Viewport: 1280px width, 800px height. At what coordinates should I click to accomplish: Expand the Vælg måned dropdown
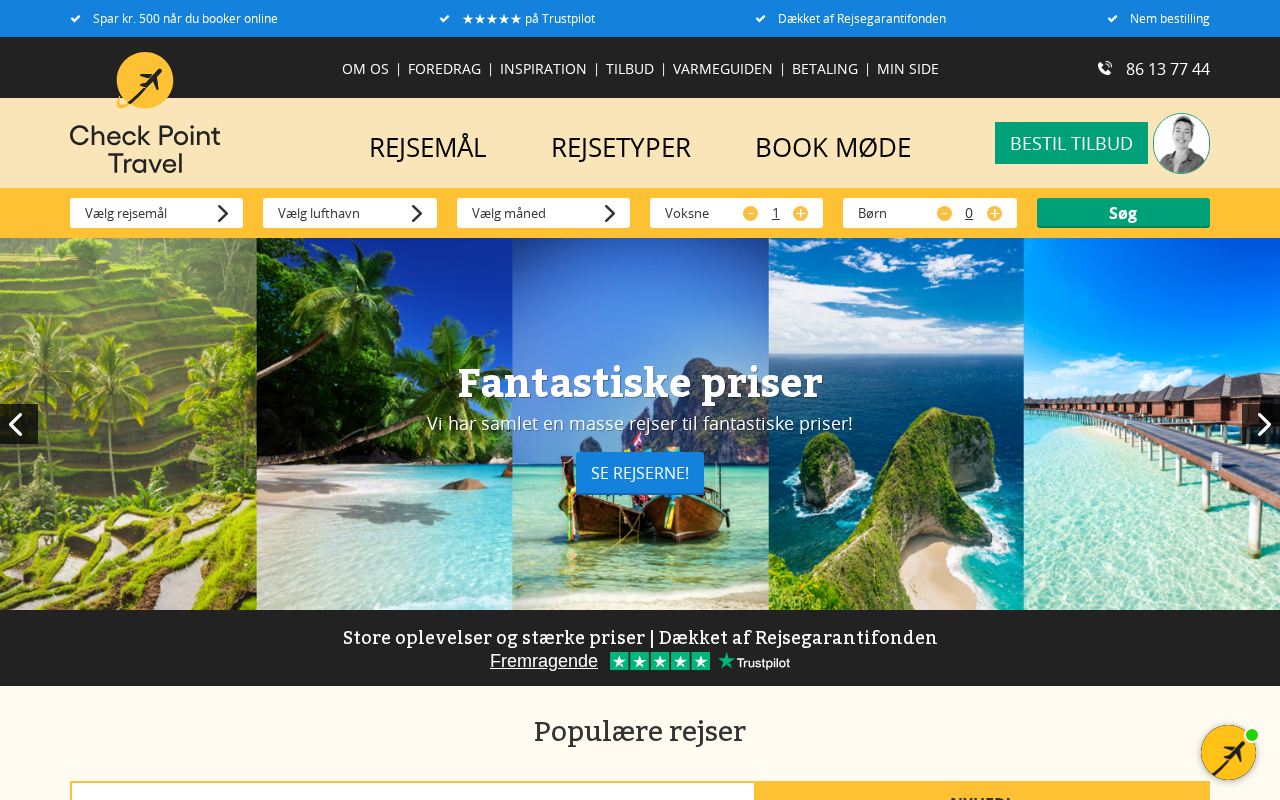click(543, 213)
